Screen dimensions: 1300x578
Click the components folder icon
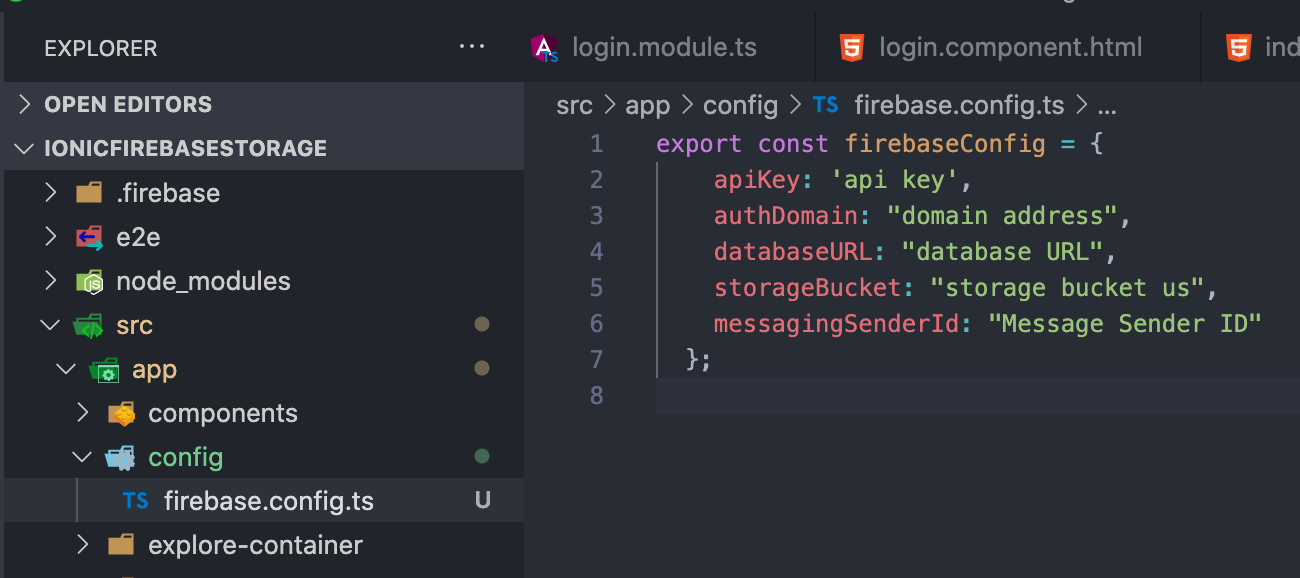[121, 413]
